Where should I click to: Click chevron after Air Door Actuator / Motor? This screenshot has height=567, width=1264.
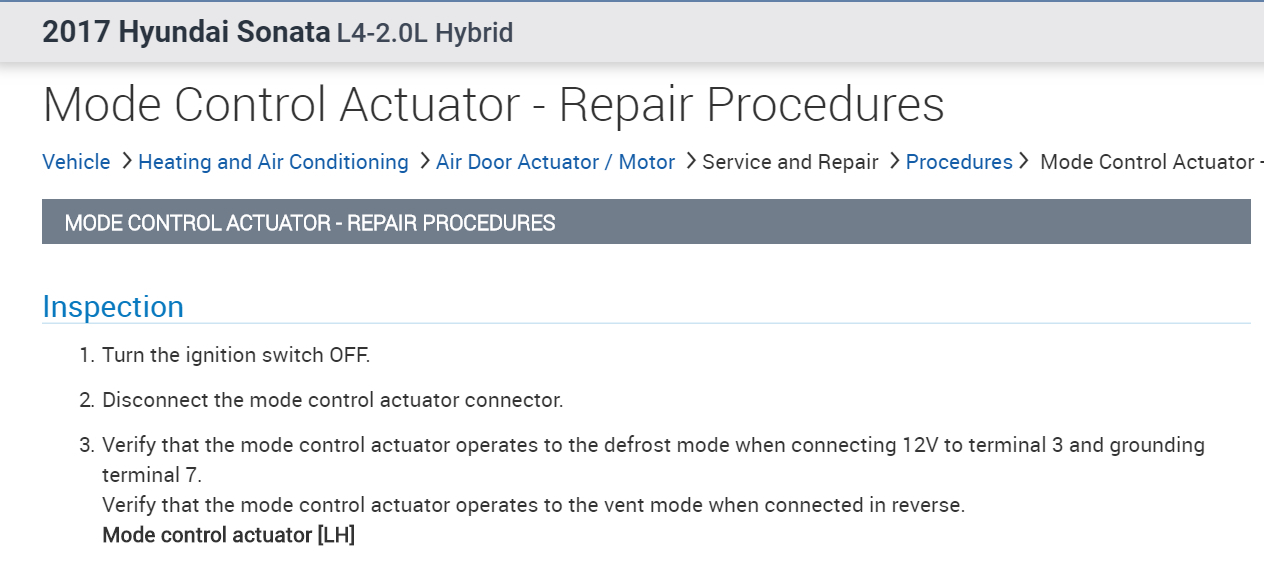(690, 161)
